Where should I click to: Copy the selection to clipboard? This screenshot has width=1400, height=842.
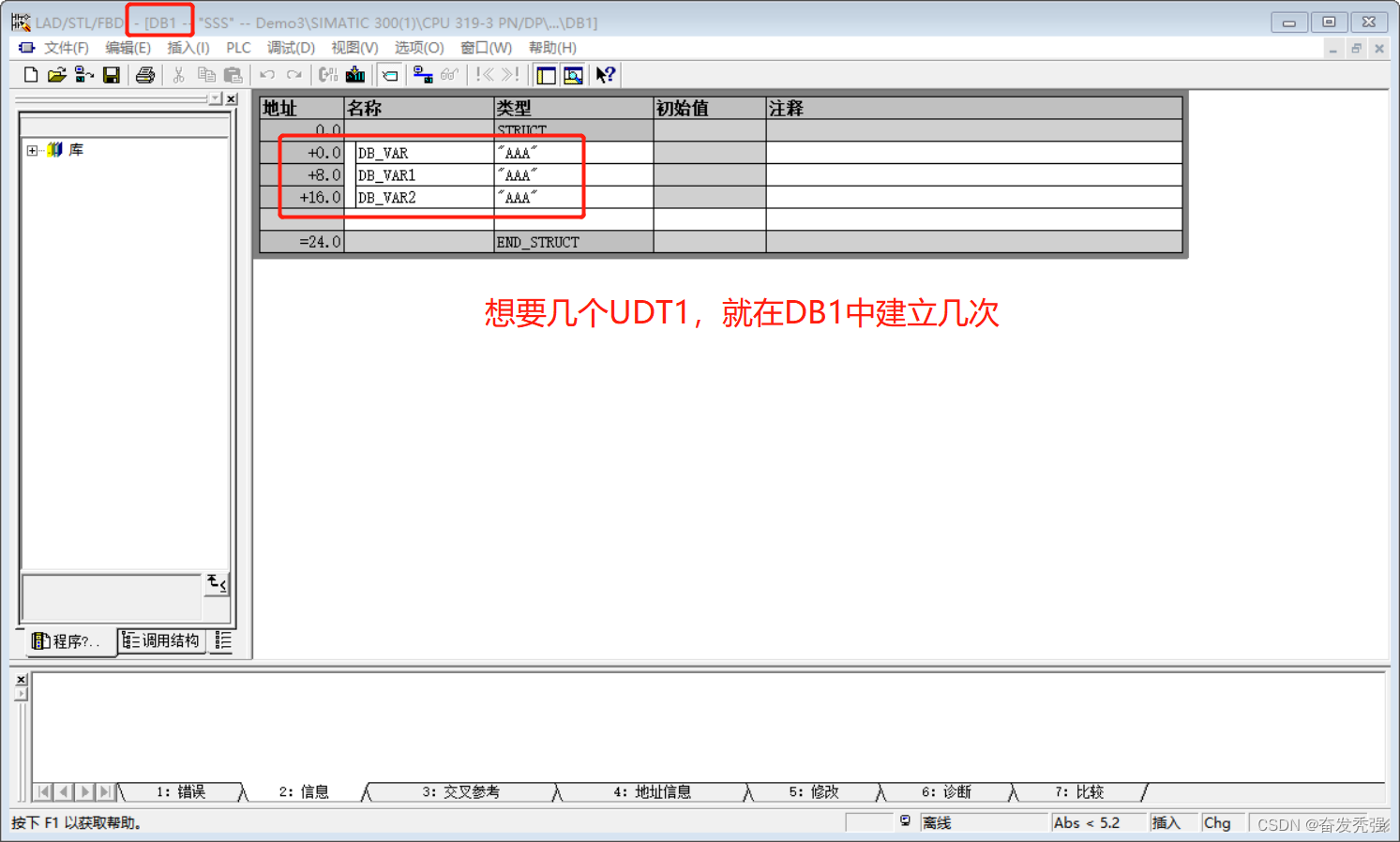tap(206, 74)
